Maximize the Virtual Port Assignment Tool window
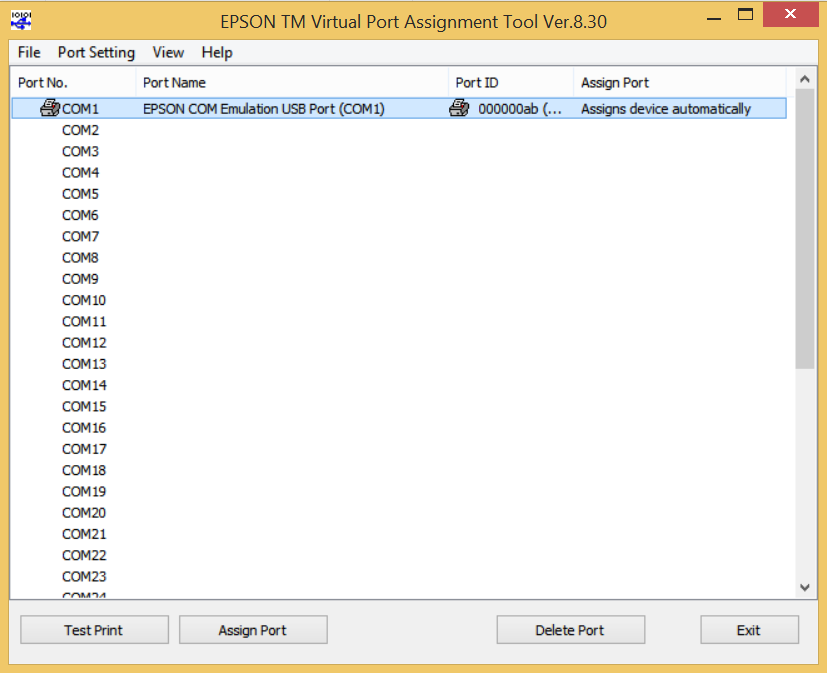The height and width of the screenshot is (673, 827). [745, 15]
